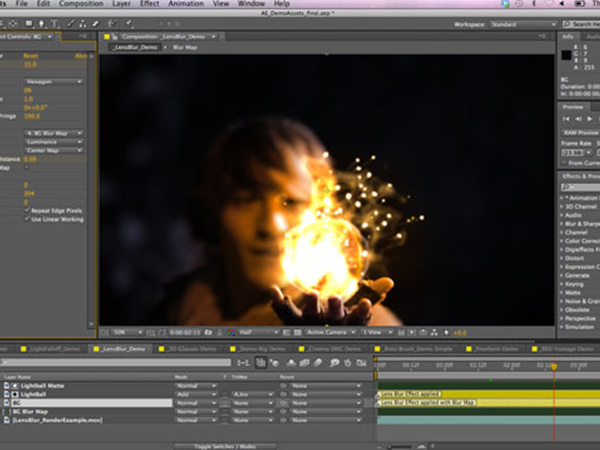Toggle the Invert Blur Map checkbox
Image resolution: width=600 pixels, height=450 pixels.
pos(26,167)
